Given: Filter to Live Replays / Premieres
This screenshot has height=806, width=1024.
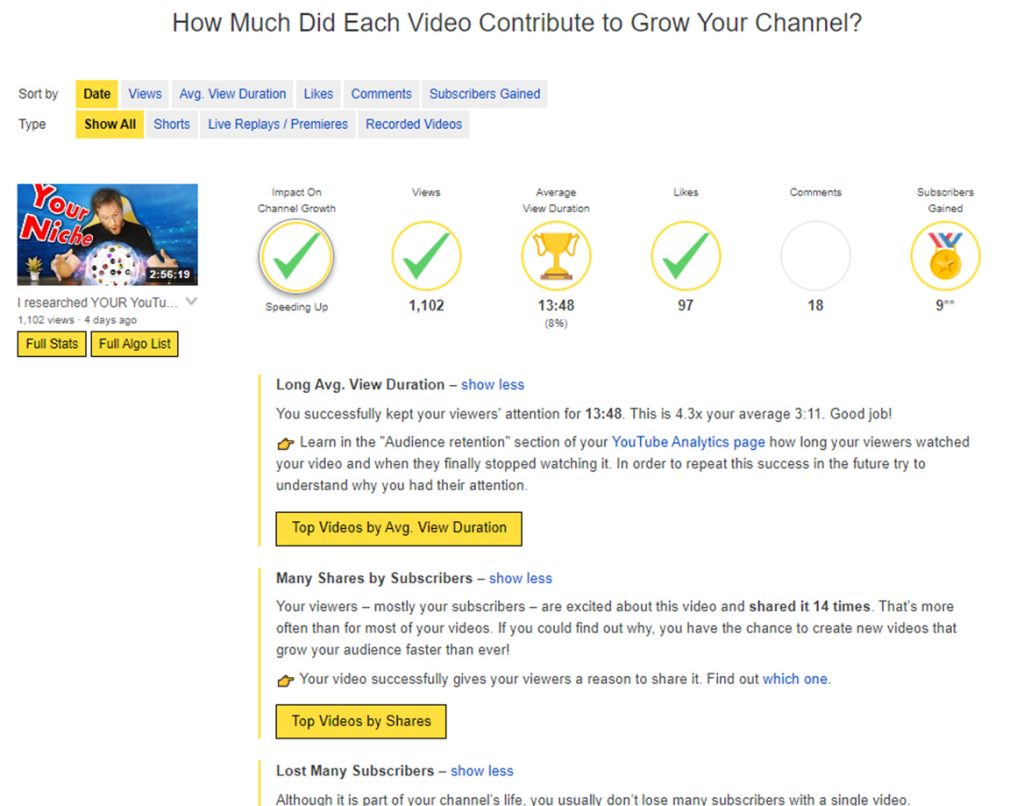Looking at the screenshot, I should coord(278,124).
